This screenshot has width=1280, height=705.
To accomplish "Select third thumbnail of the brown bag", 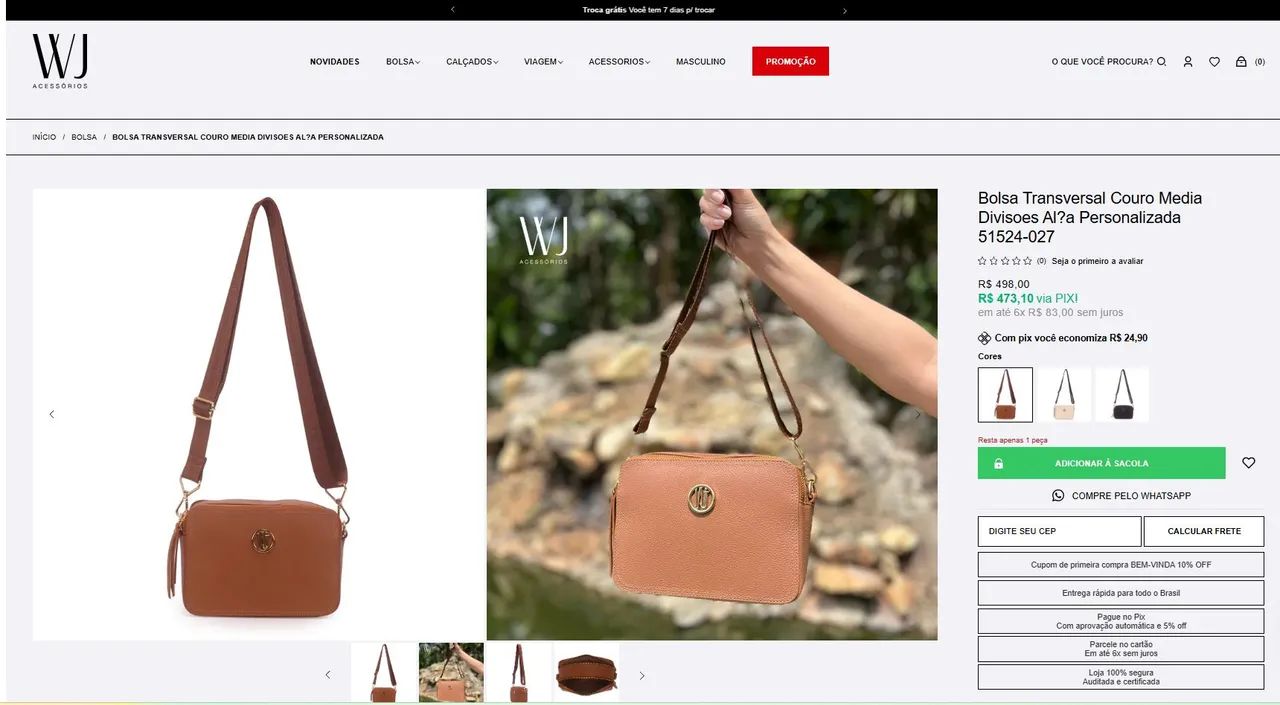I will 518,673.
